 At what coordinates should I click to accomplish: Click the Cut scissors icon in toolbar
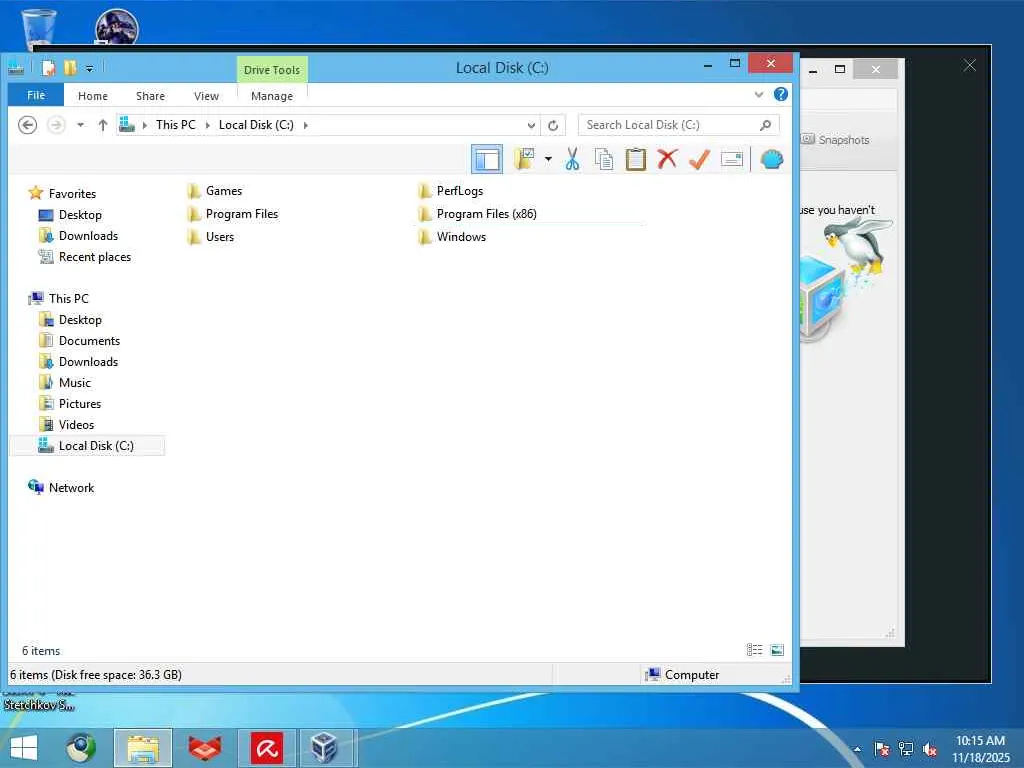coord(573,159)
